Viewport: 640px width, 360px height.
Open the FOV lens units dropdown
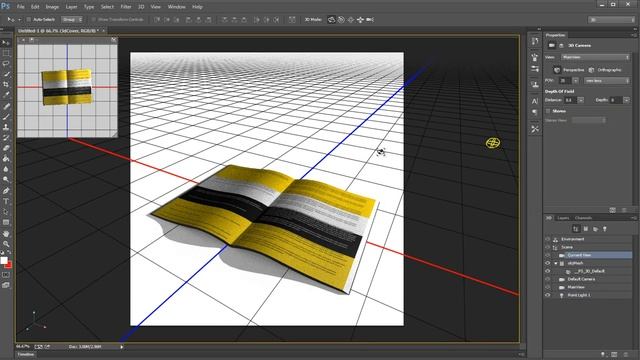[x=607, y=81]
